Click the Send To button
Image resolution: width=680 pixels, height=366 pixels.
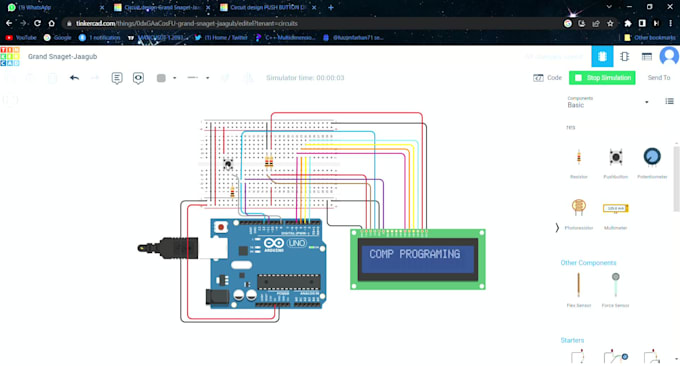pos(659,78)
